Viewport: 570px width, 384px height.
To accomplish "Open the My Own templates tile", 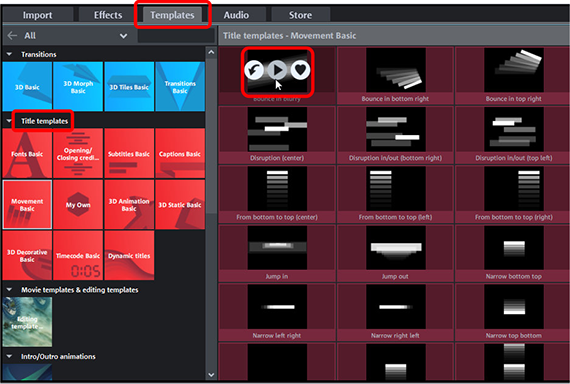I will pyautogui.click(x=78, y=204).
